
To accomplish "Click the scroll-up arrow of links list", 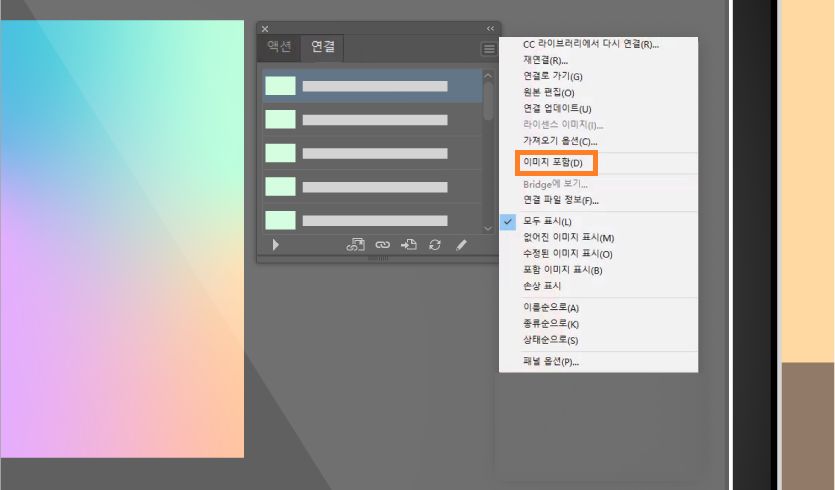I will point(488,76).
